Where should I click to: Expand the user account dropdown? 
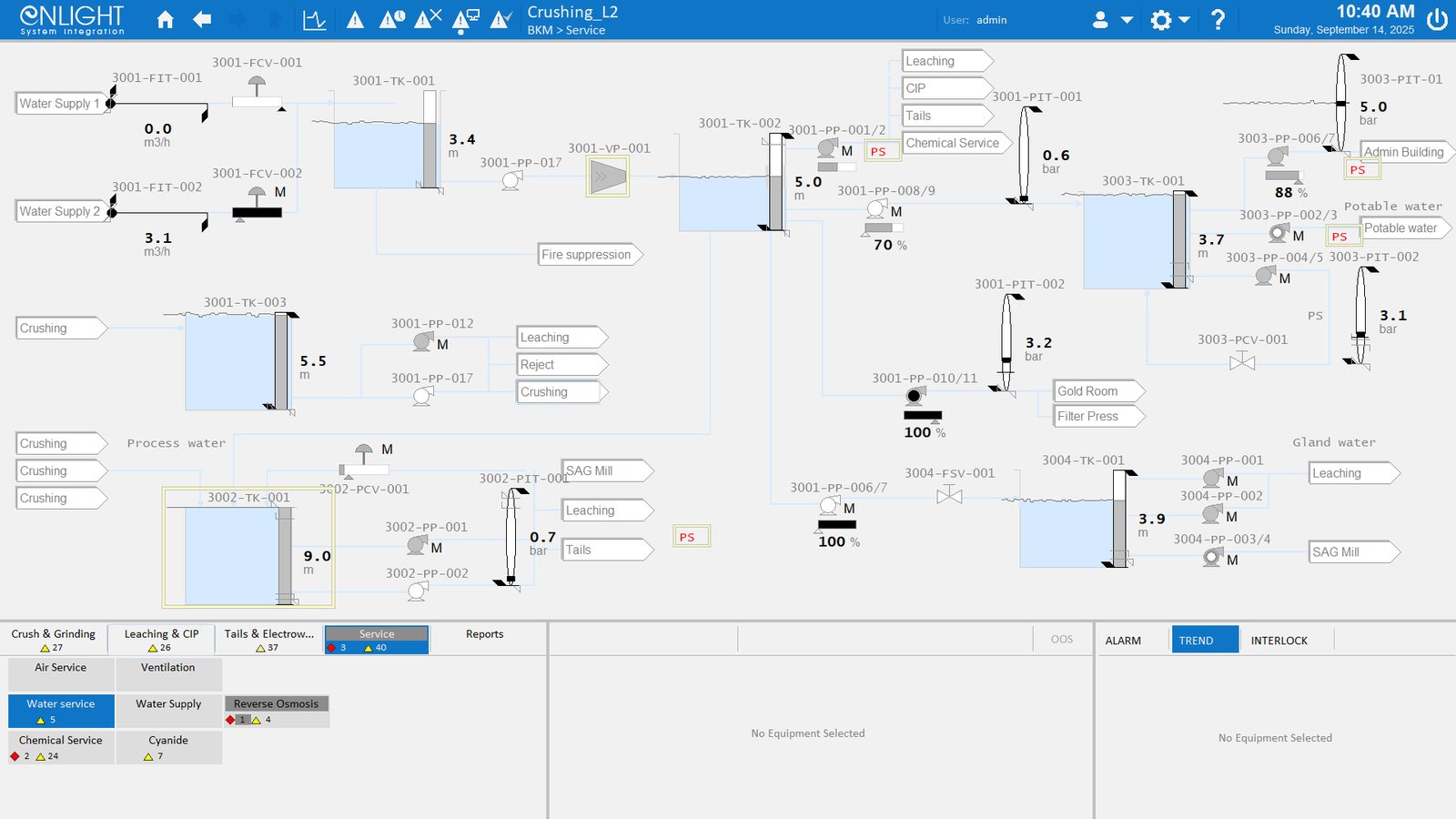pos(1112,19)
